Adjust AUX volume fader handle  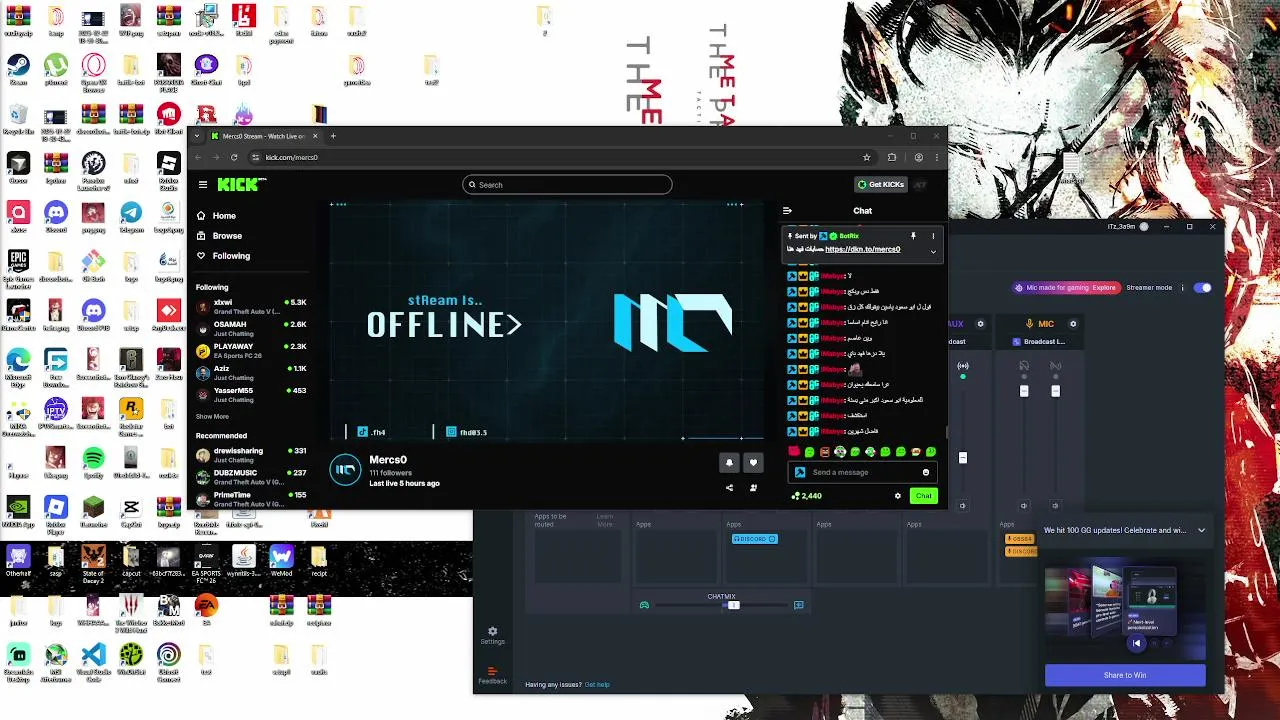pos(963,458)
